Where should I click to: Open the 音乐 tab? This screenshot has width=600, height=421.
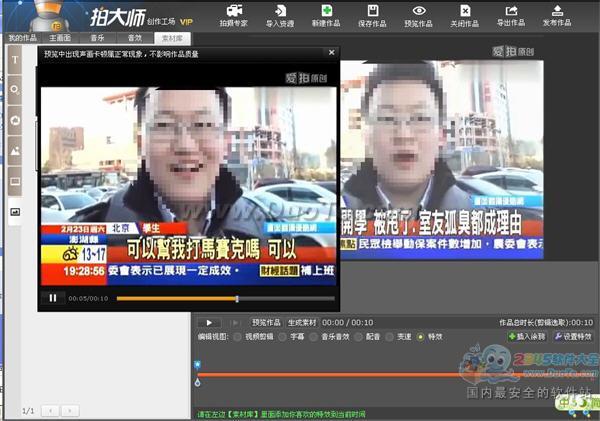click(98, 37)
